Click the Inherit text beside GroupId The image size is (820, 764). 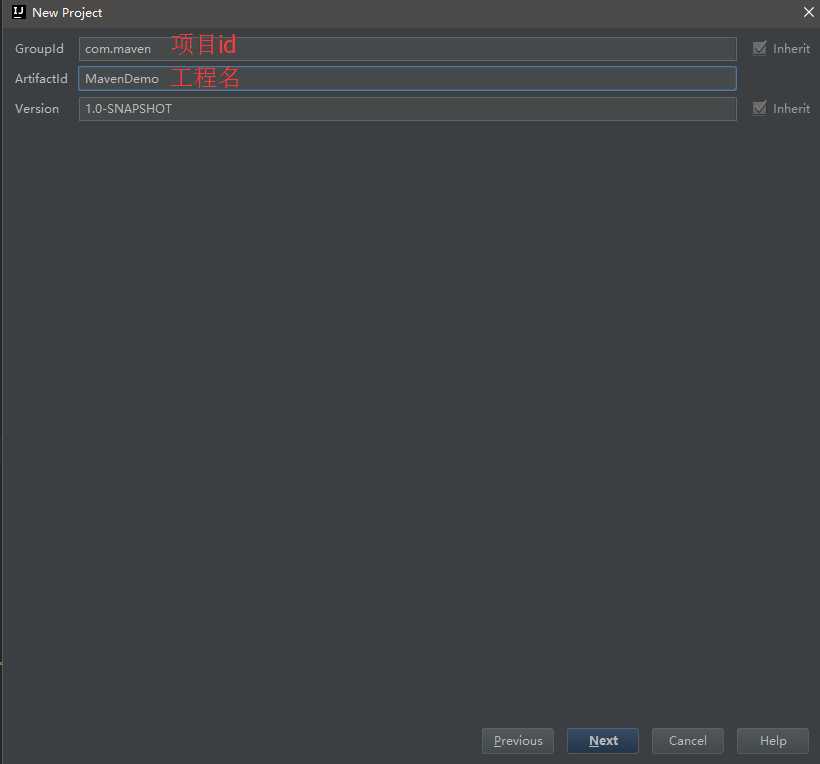click(791, 49)
